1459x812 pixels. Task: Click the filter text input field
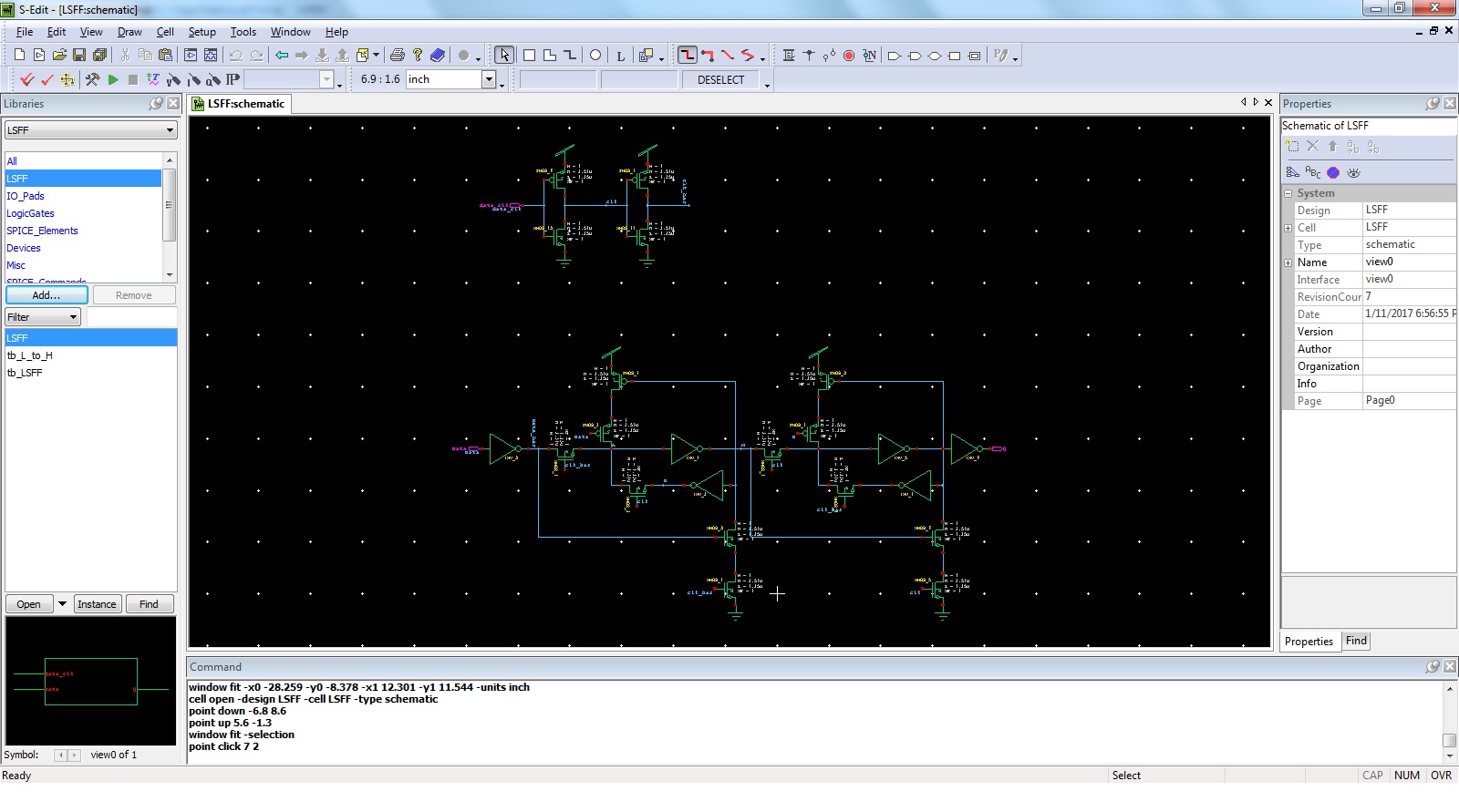coord(131,317)
